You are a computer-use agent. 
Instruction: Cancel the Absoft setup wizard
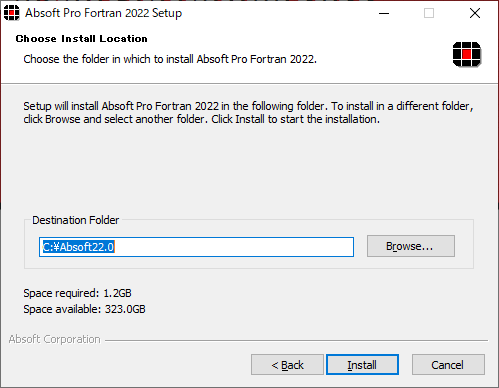click(x=448, y=365)
